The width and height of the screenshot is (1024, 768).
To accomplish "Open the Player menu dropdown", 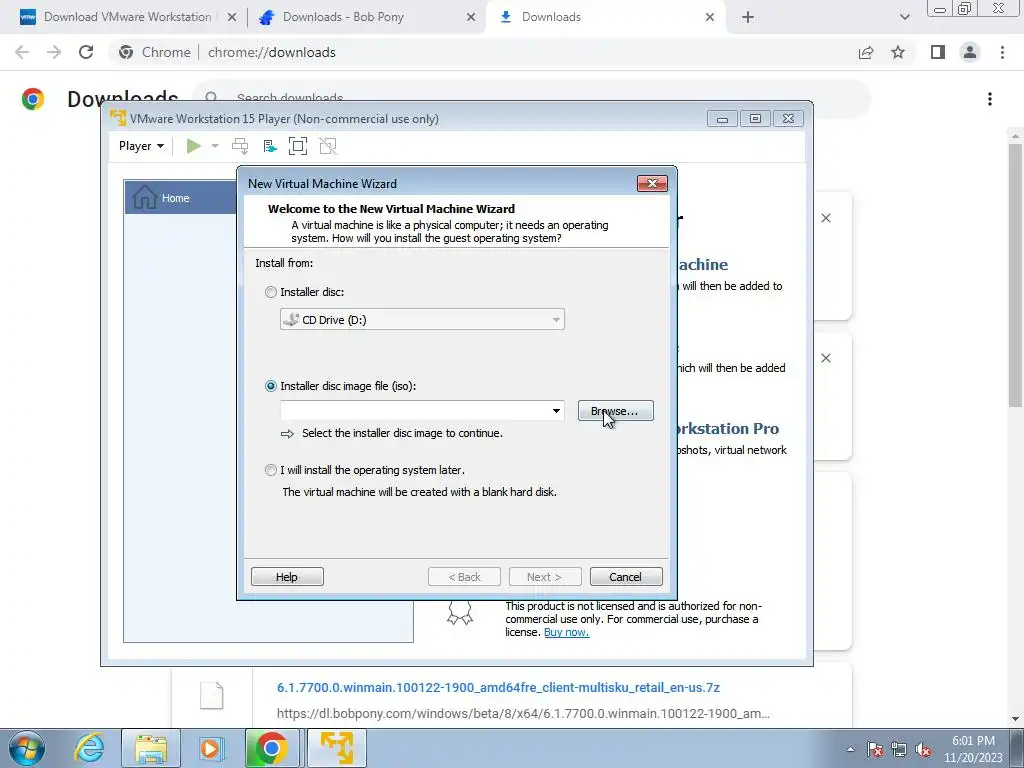I will point(141,146).
